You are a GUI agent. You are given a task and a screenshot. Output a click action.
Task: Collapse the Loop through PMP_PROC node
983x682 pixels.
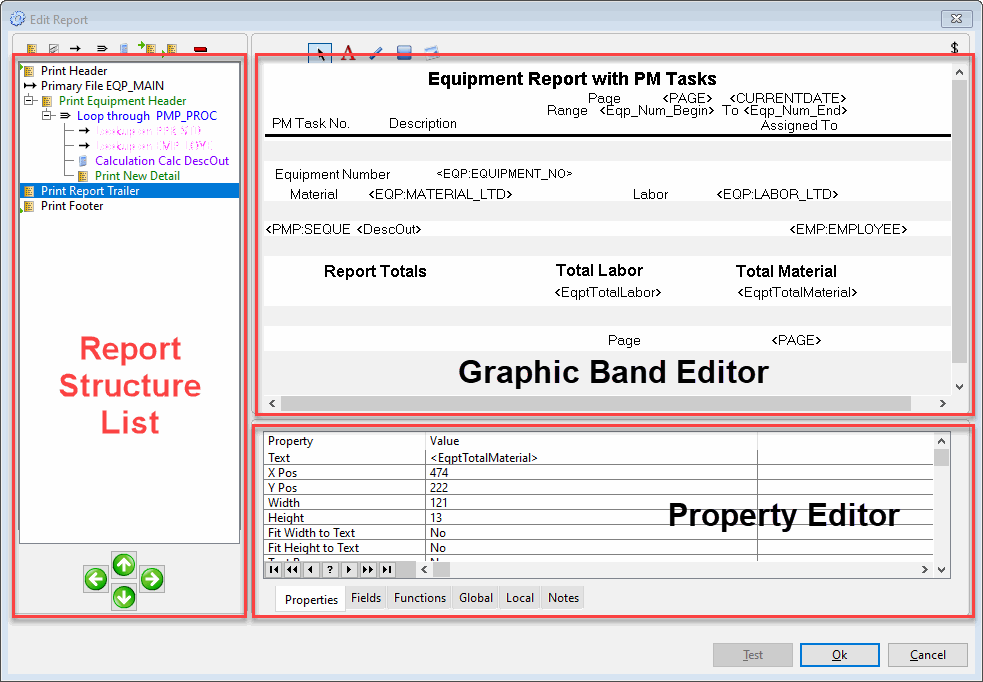[x=46, y=116]
